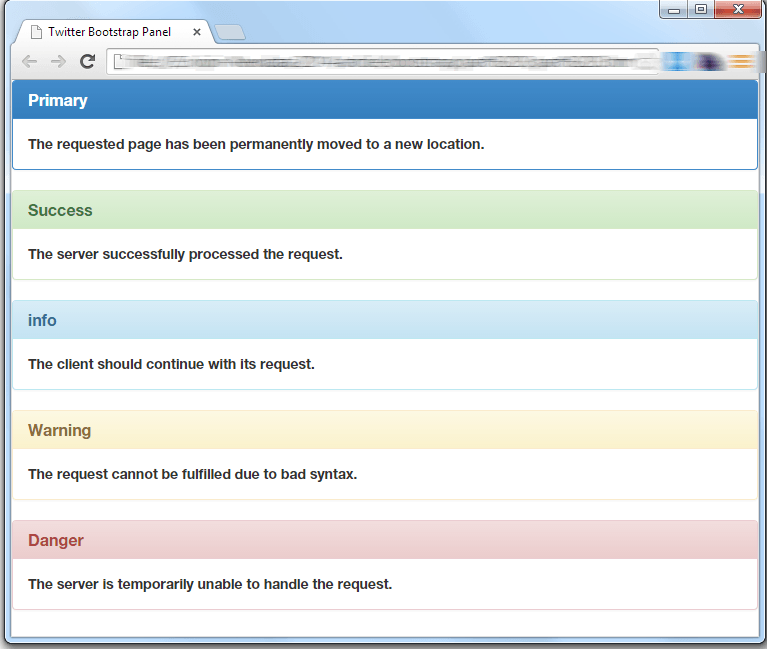Click text 'The server is temporarily unable to handle'
This screenshot has height=649, width=767.
pyautogui.click(x=168, y=584)
